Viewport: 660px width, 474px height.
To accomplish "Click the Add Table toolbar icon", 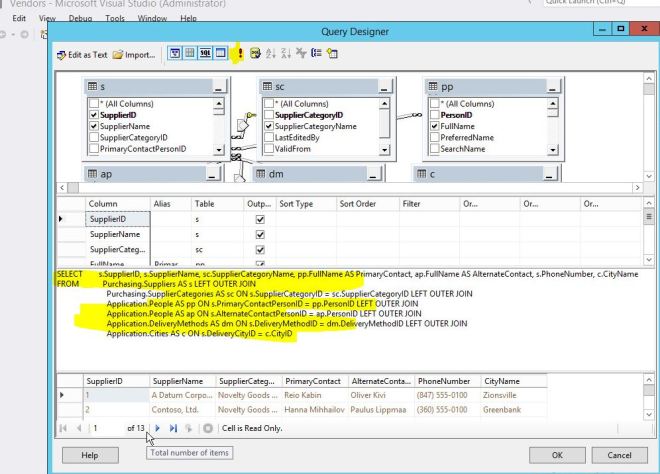I will pyautogui.click(x=327, y=54).
